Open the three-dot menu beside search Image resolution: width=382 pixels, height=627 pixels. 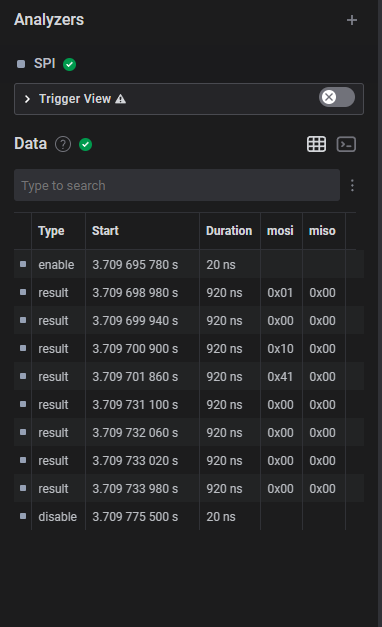coord(352,185)
